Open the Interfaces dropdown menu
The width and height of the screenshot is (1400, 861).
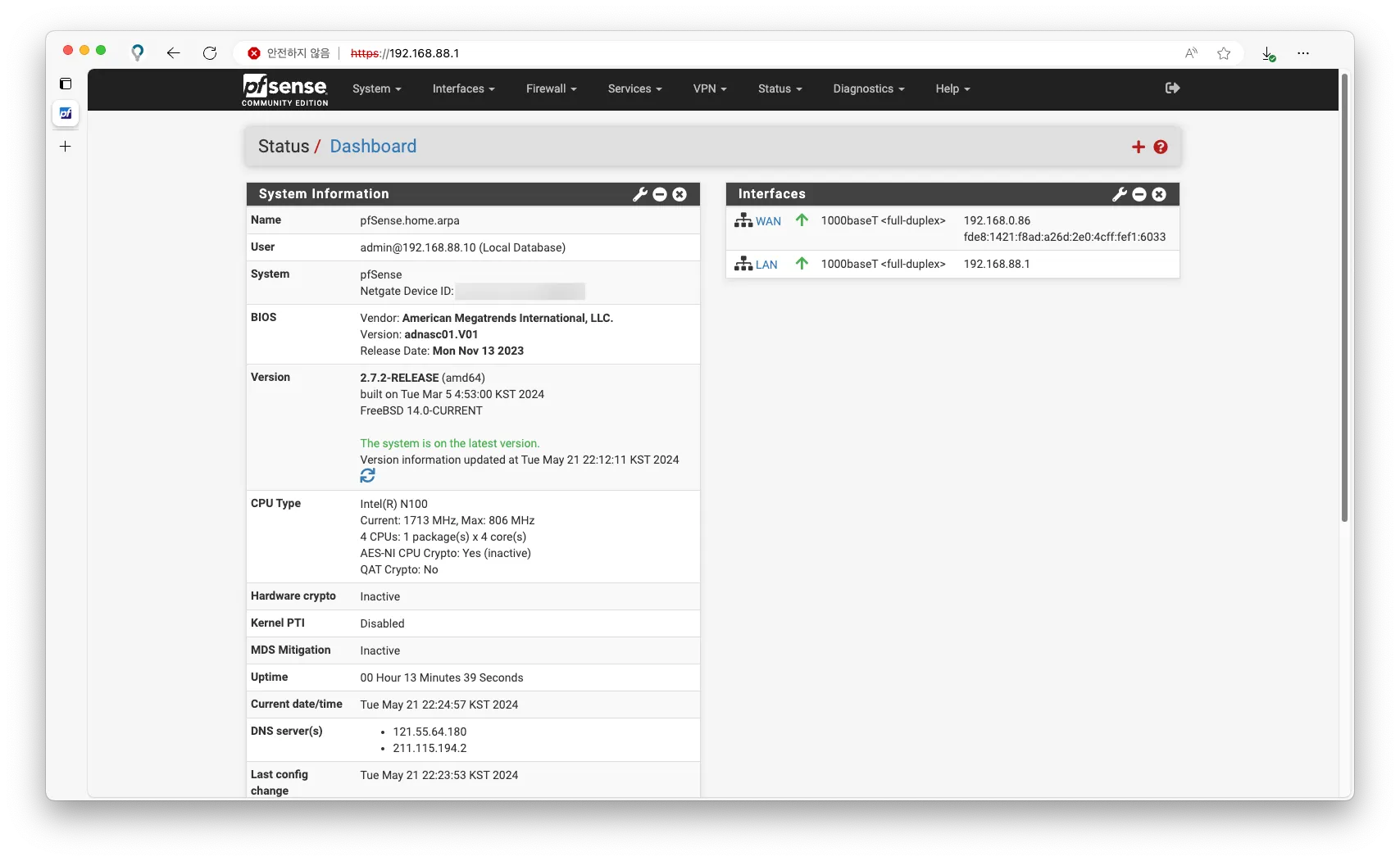tap(464, 89)
